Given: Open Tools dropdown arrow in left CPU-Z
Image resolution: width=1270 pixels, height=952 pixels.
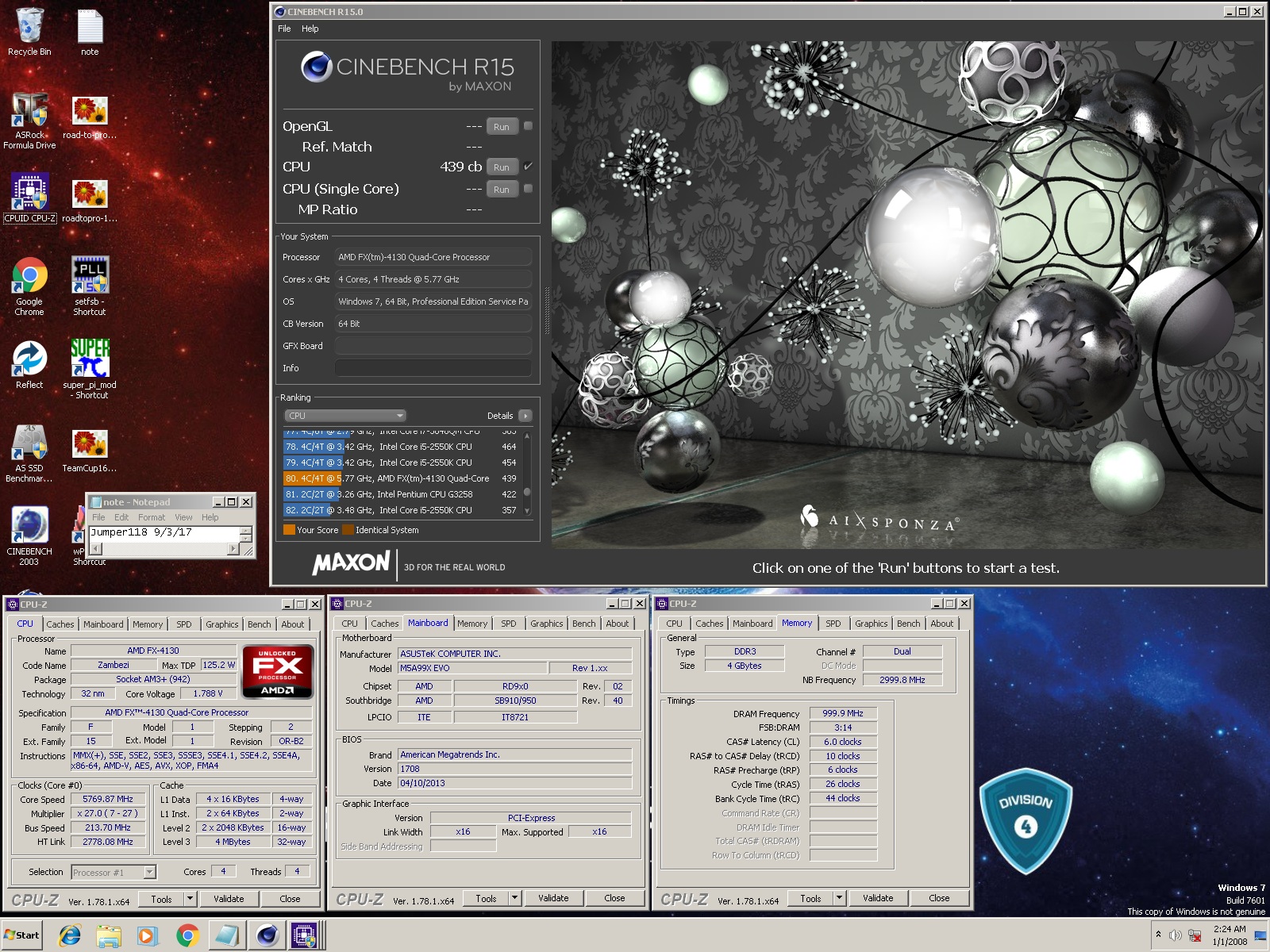Looking at the screenshot, I should [190, 899].
